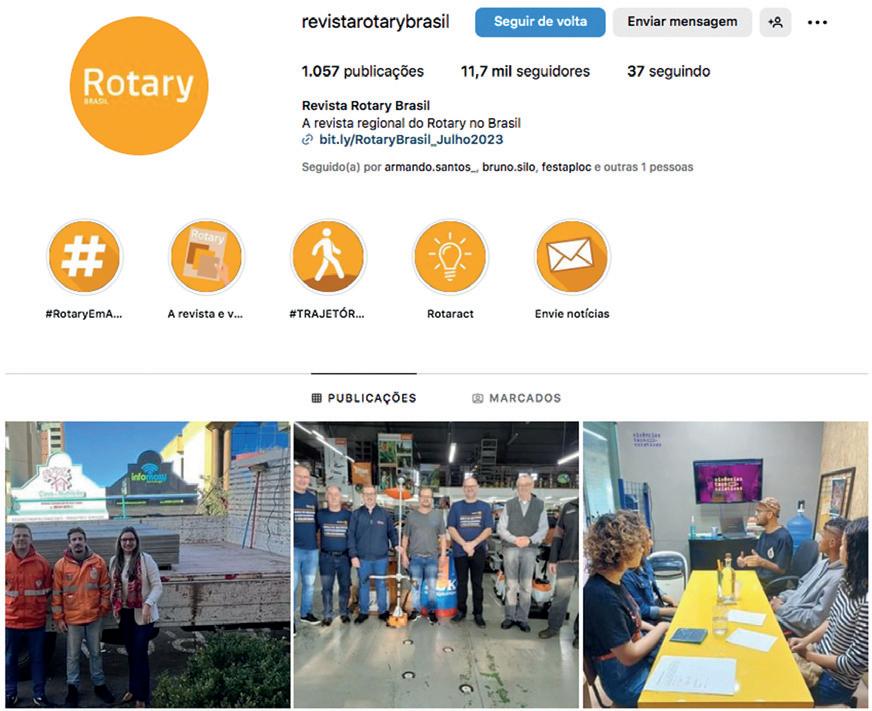Image resolution: width=872 pixels, height=711 pixels.
Task: Open the #RotaryEmA... hashtag highlight
Action: tap(84, 256)
